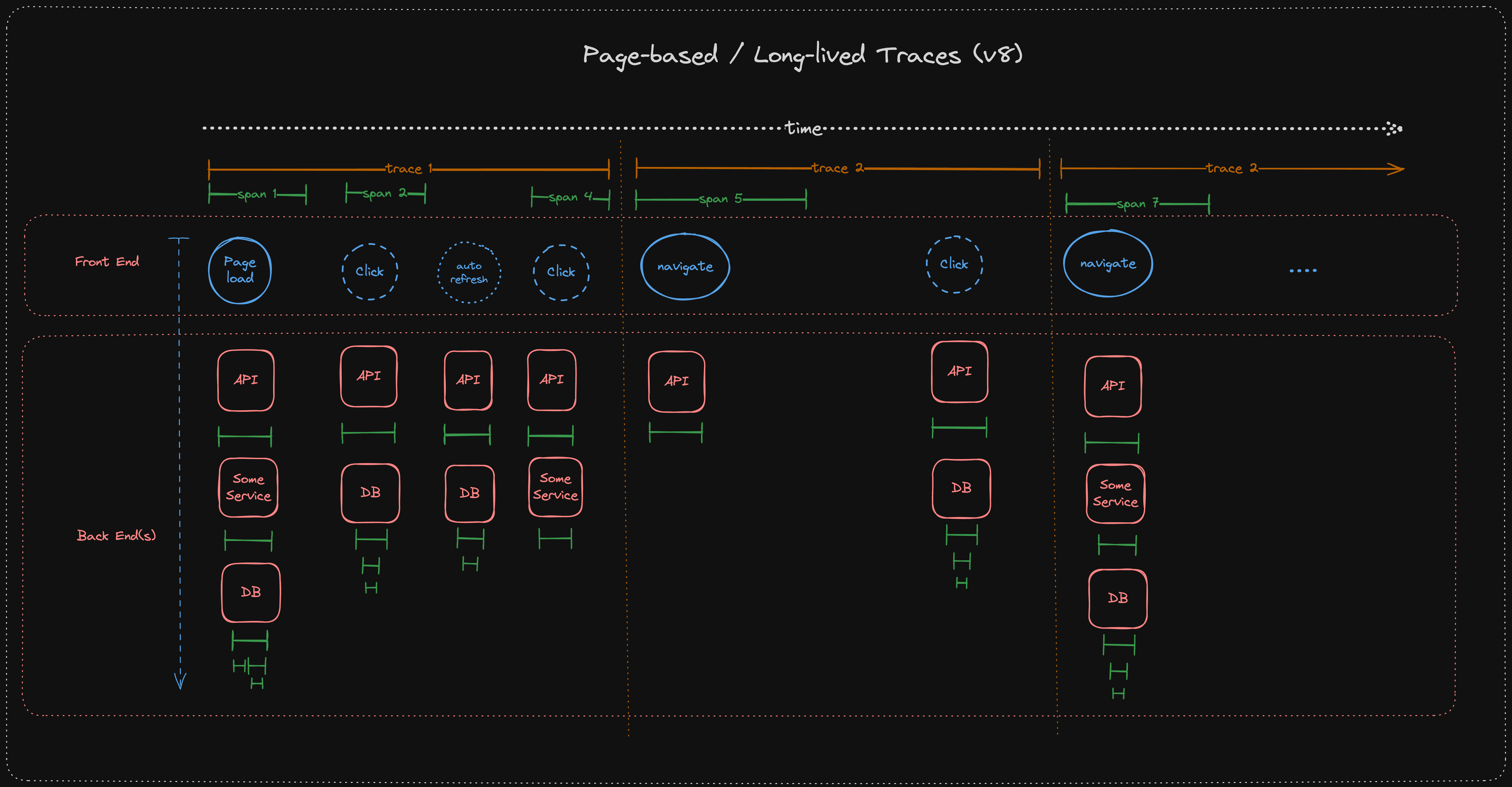This screenshot has height=787, width=1512.
Task: Click the second dashed 'Click' circle near span 4
Action: [561, 272]
